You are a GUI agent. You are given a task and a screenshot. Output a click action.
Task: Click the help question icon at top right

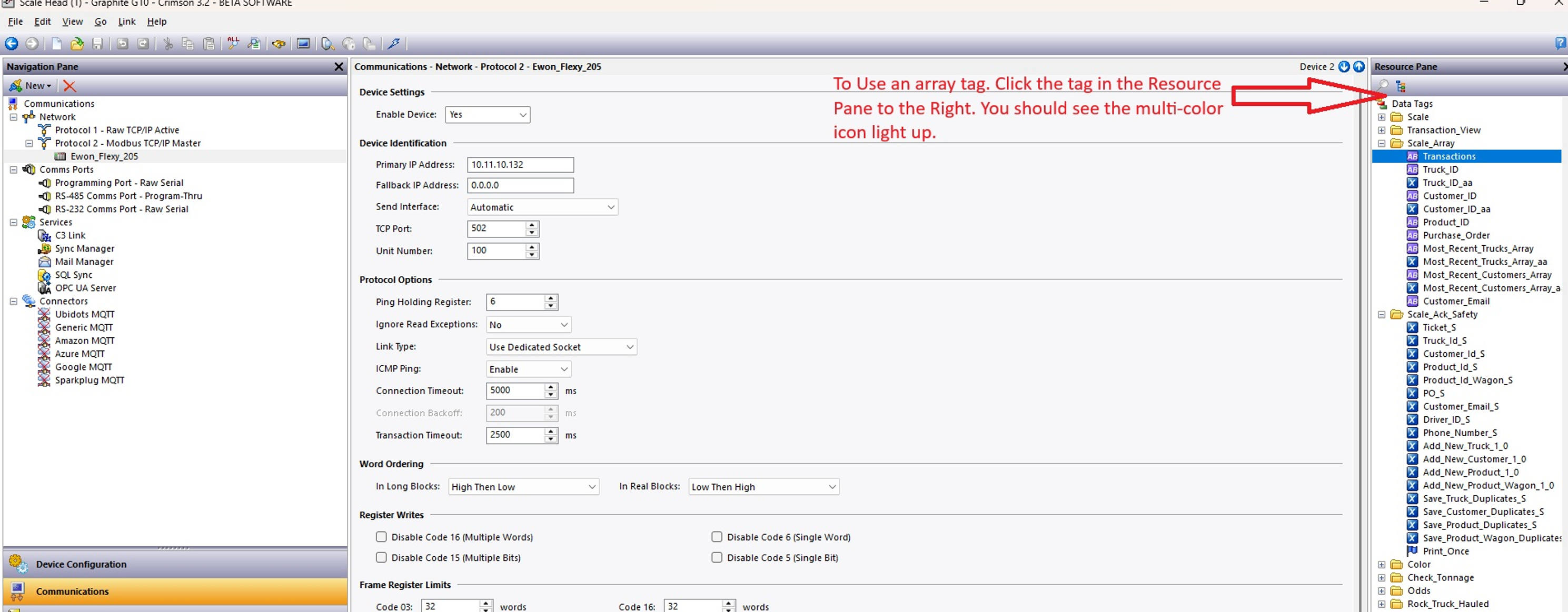tap(1561, 43)
